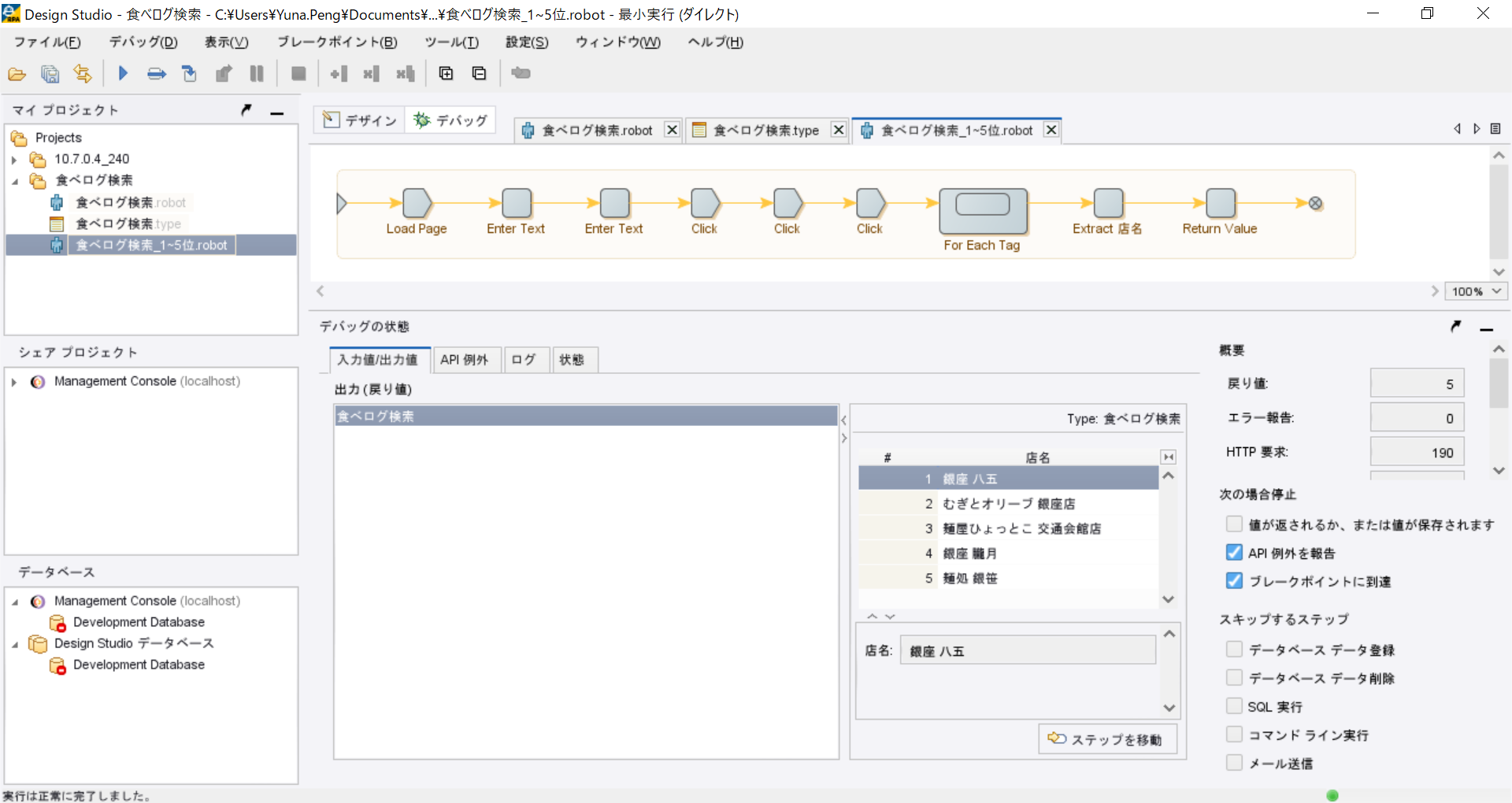Click the collapse all toolbar icon
This screenshot has width=1512, height=803.
[479, 73]
